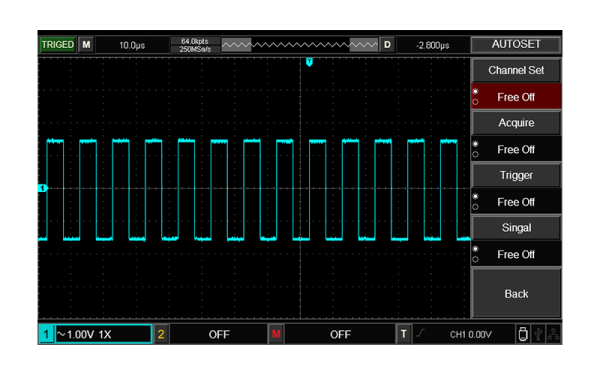600x375 pixels.
Task: Select the cyan channel 1 indicator
Action: tap(46, 334)
